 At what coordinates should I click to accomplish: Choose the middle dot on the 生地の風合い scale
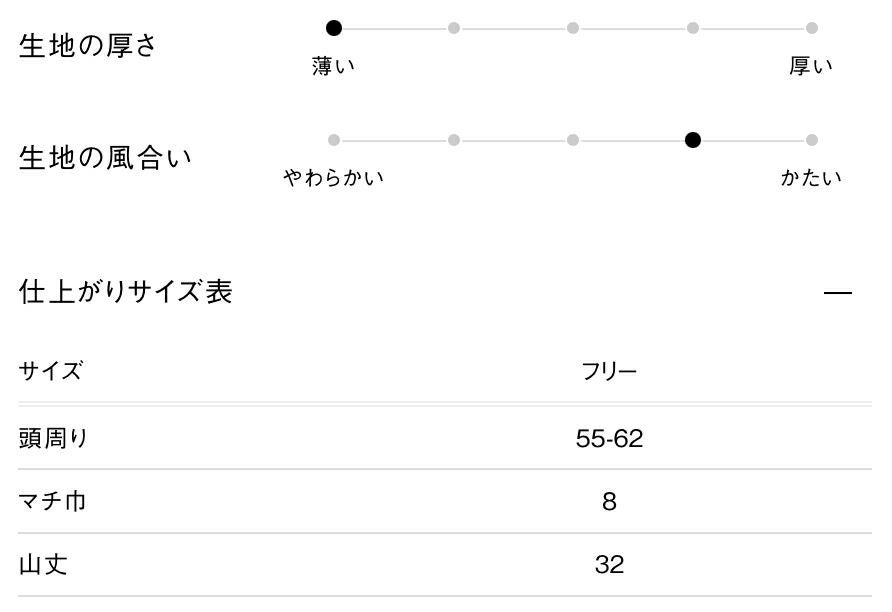click(573, 140)
